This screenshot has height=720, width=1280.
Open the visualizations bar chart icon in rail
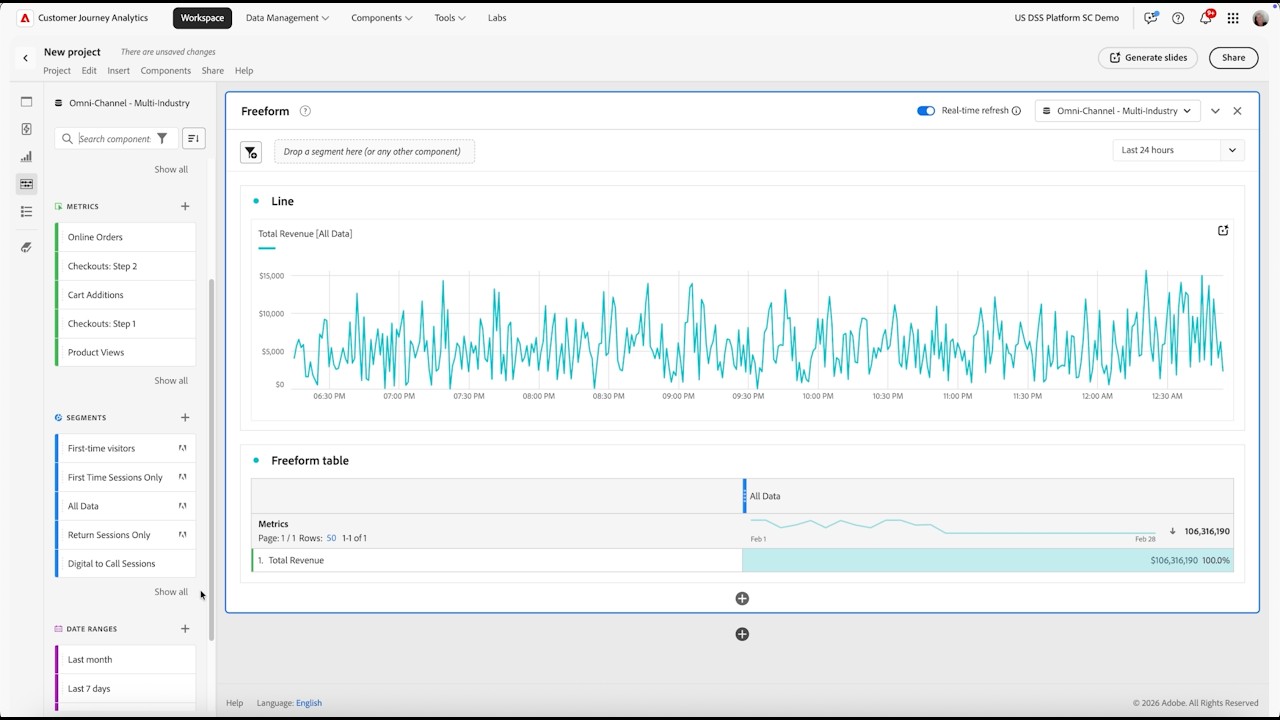pos(27,156)
